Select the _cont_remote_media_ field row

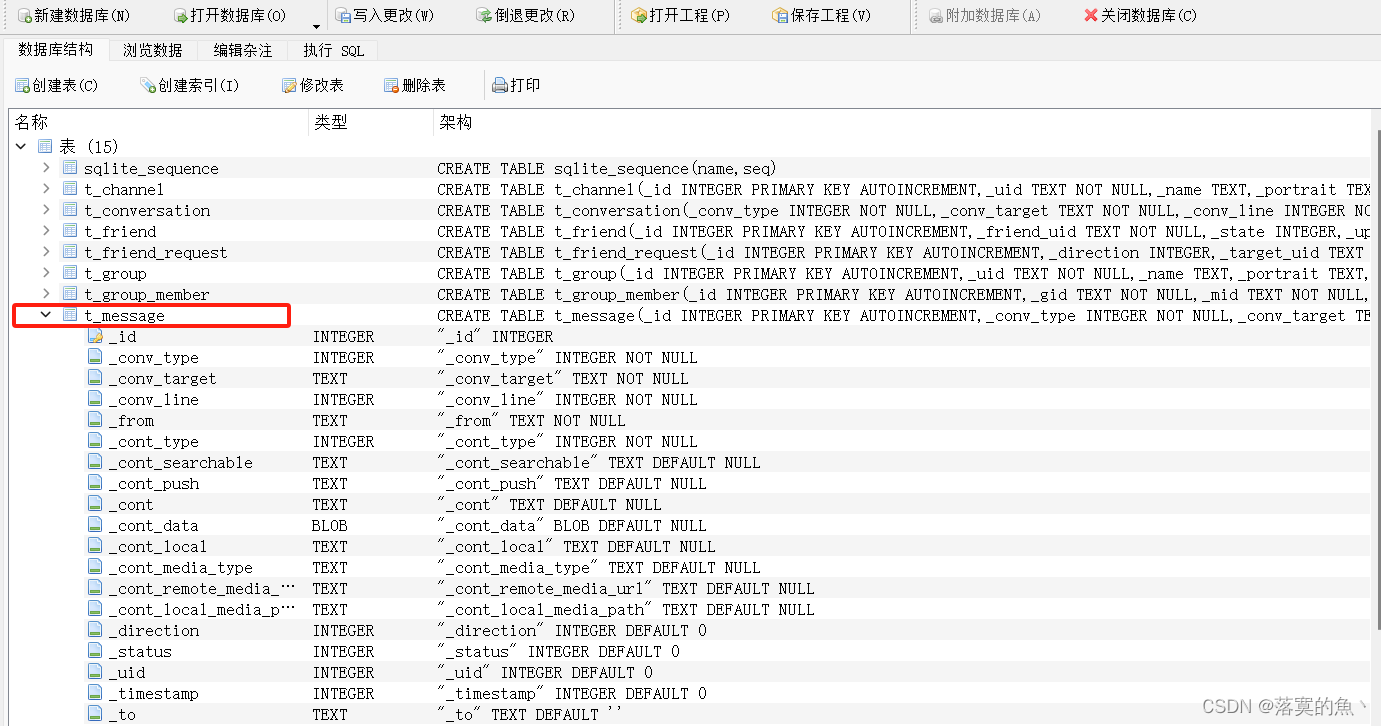point(690,588)
